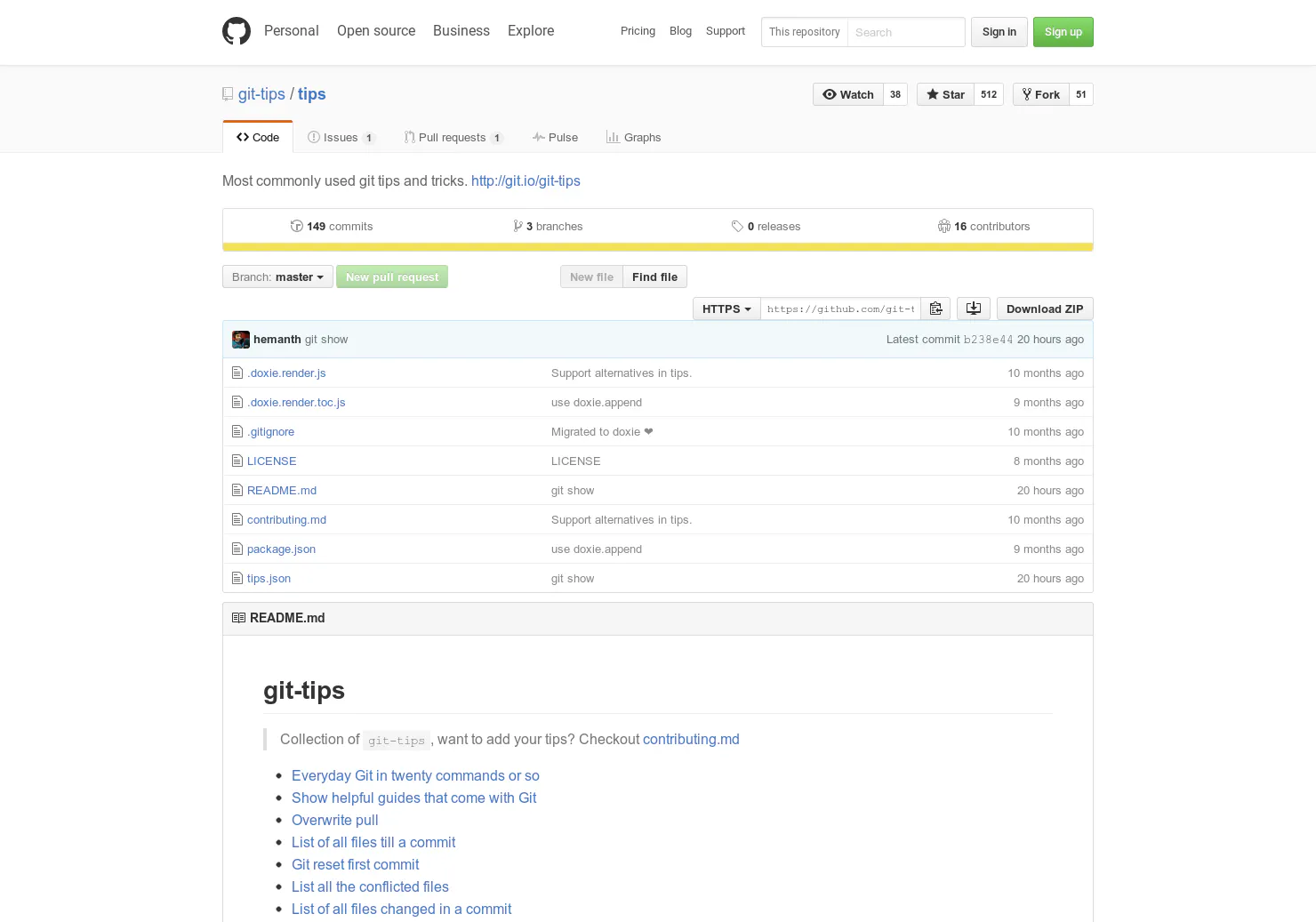Click the contributors people icon

coord(944,226)
